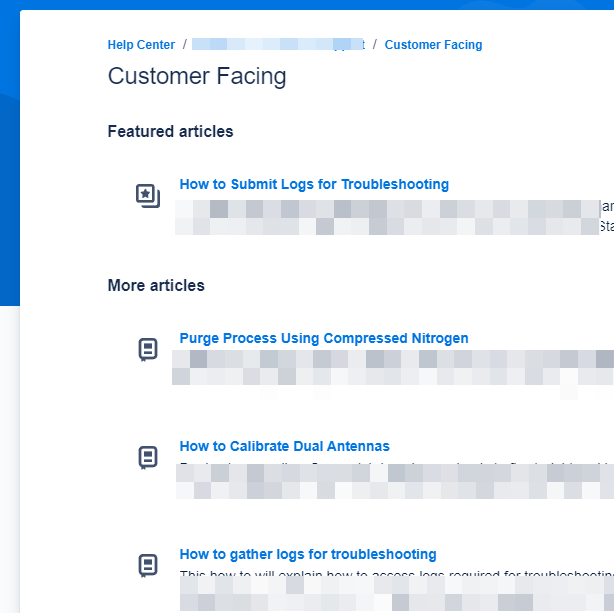Open the Help Center breadcrumb link
Viewport: 614px width, 613px height.
141,45
